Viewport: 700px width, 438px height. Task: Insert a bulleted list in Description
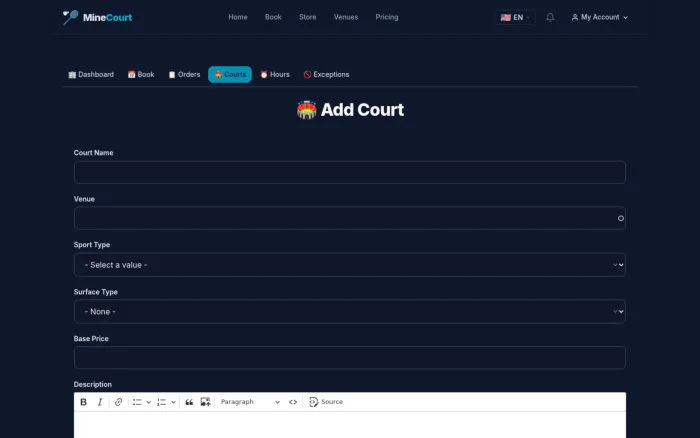(x=137, y=402)
